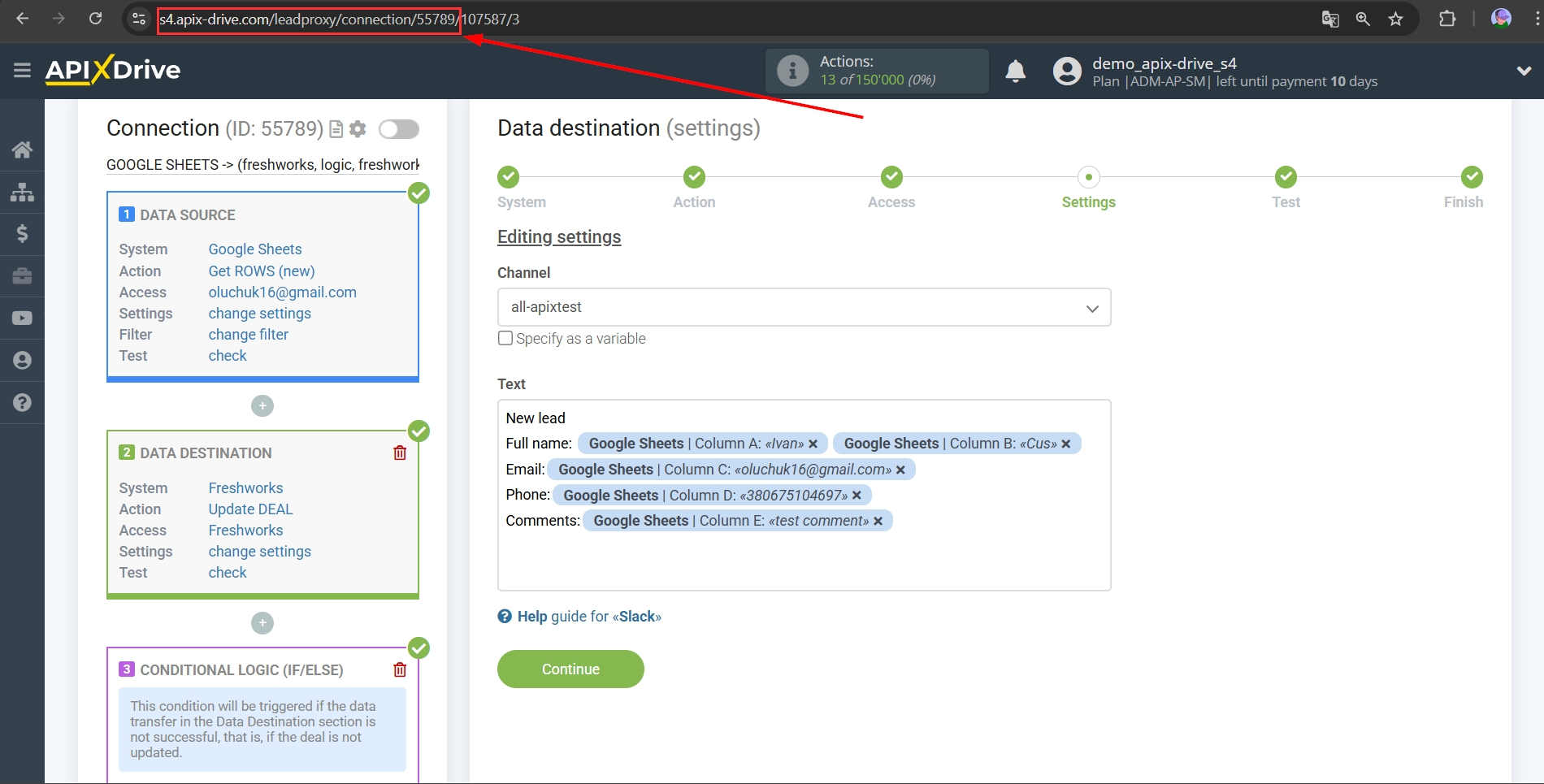Click Freshworks access link in Data Destination

(245, 531)
